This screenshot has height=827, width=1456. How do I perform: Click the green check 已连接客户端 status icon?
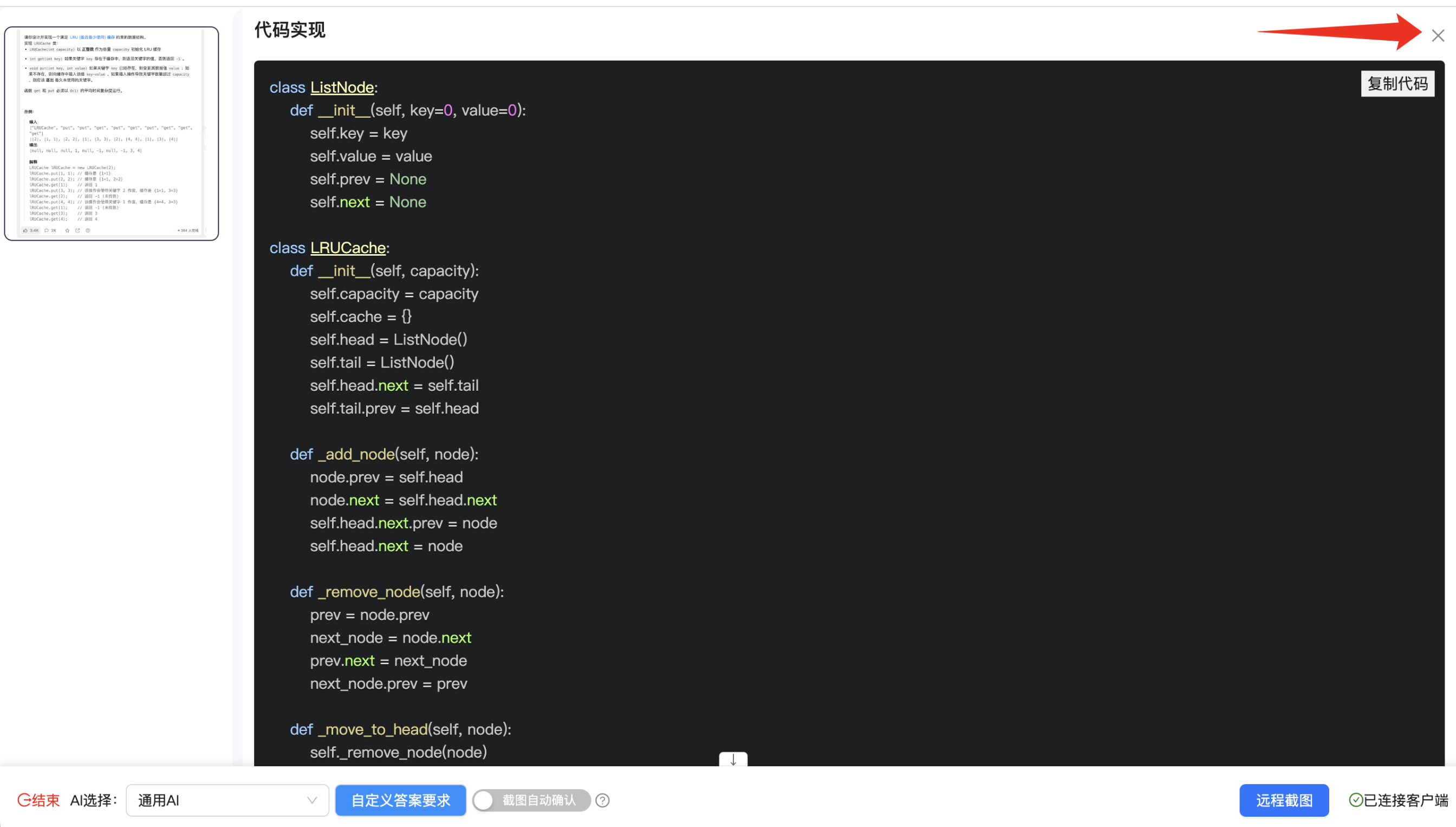point(1356,800)
